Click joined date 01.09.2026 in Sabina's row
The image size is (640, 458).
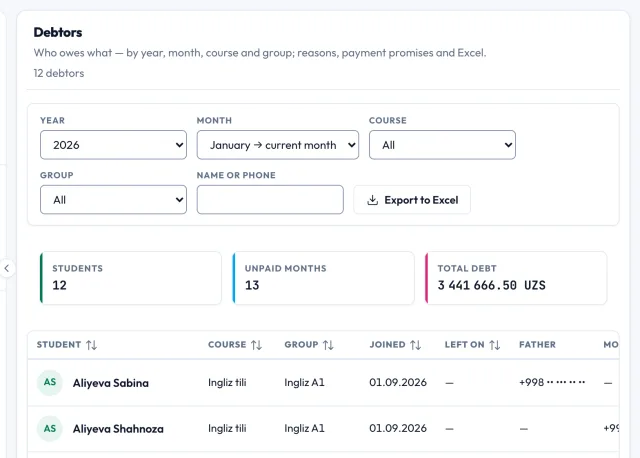[x=398, y=382]
